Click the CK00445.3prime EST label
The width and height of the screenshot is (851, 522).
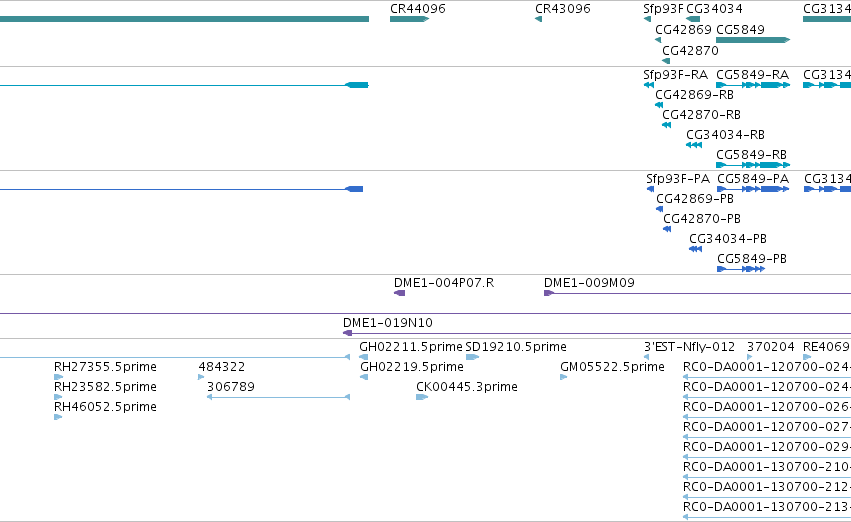tap(467, 387)
